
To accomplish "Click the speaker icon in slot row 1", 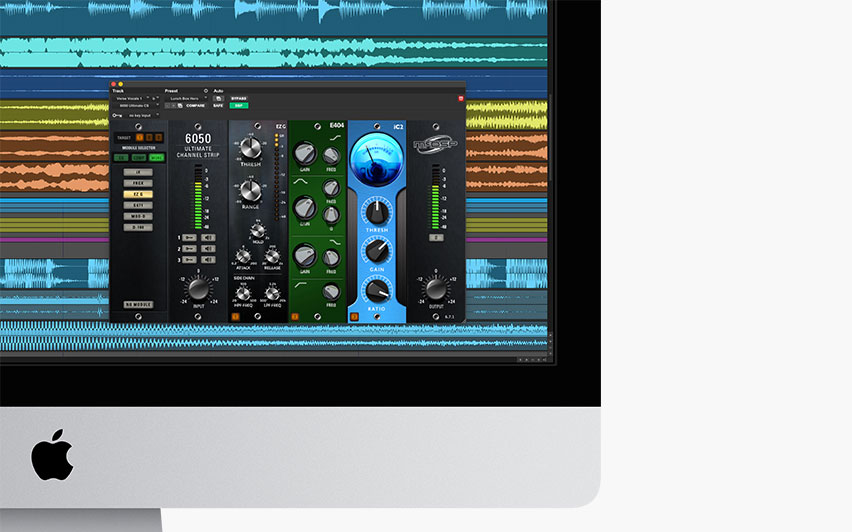I will pyautogui.click(x=208, y=237).
